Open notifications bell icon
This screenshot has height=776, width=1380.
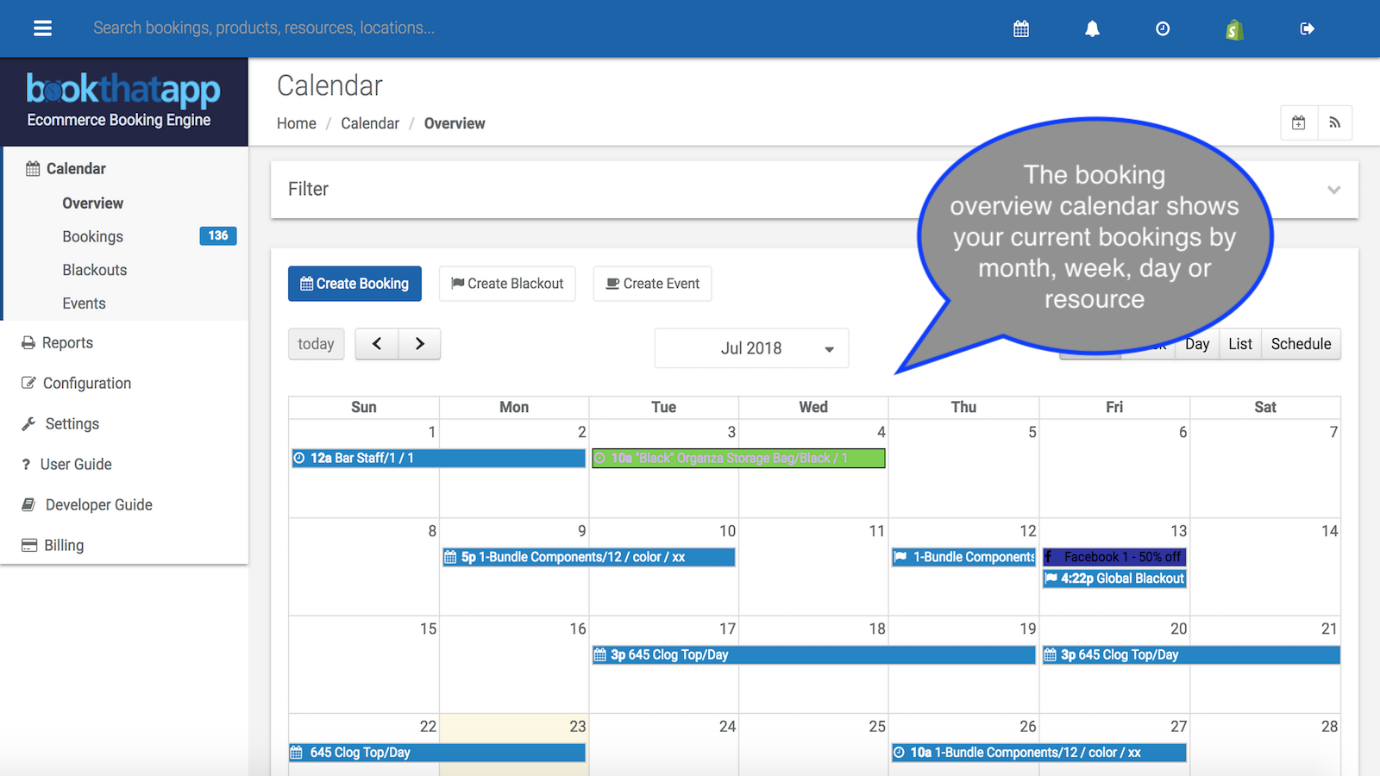click(x=1092, y=29)
